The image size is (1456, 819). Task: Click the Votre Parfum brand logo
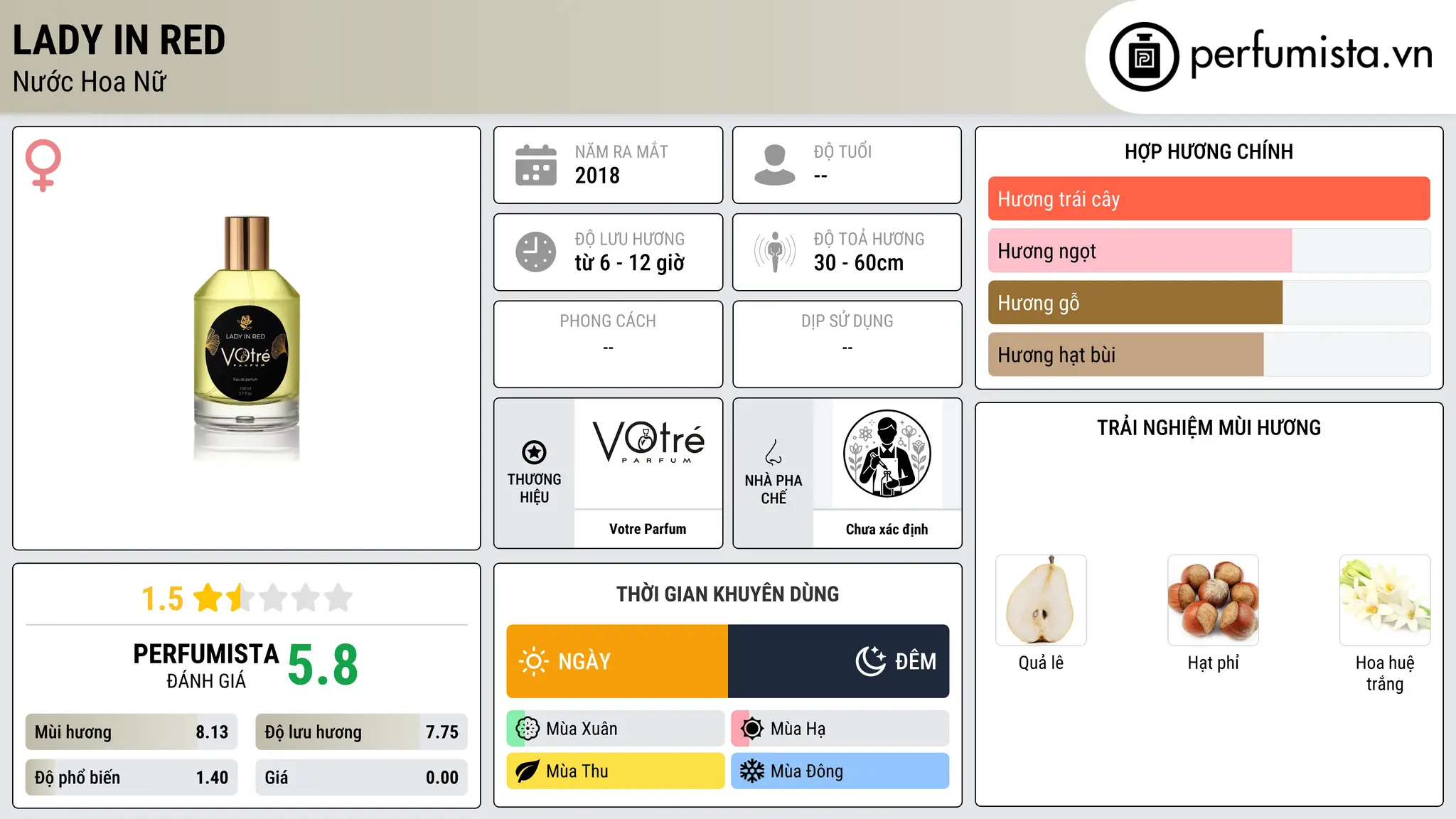648,441
